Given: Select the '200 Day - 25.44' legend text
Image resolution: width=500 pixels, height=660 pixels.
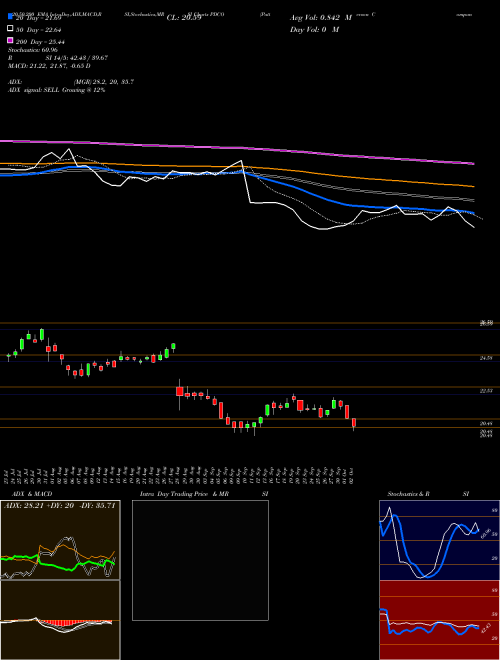Looking at the screenshot, I should click(x=40, y=42).
